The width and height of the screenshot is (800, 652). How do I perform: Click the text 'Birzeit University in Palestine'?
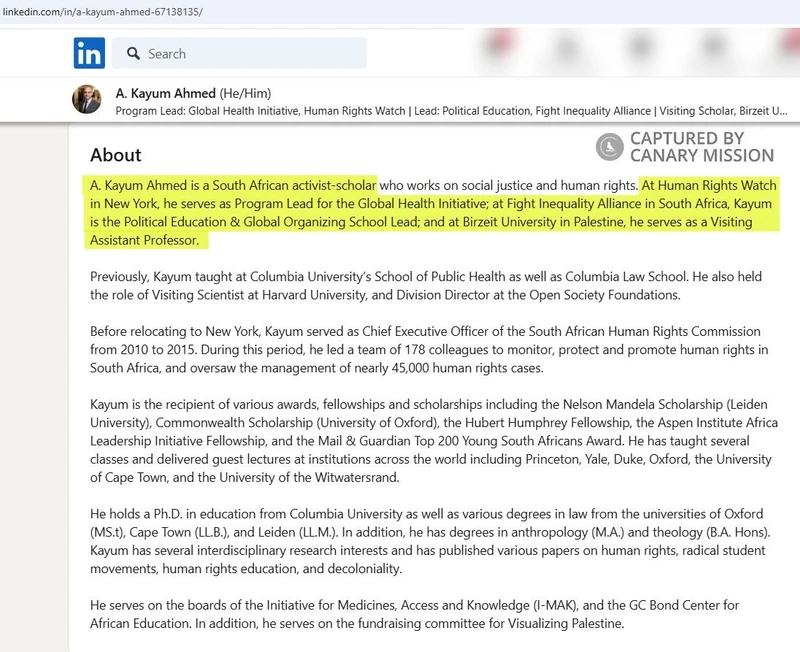542,222
